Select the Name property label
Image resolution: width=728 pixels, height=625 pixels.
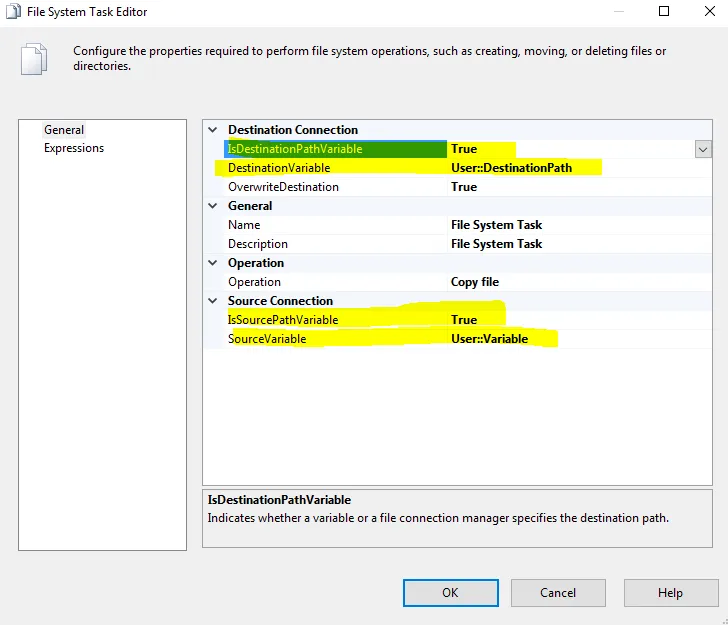click(x=244, y=225)
